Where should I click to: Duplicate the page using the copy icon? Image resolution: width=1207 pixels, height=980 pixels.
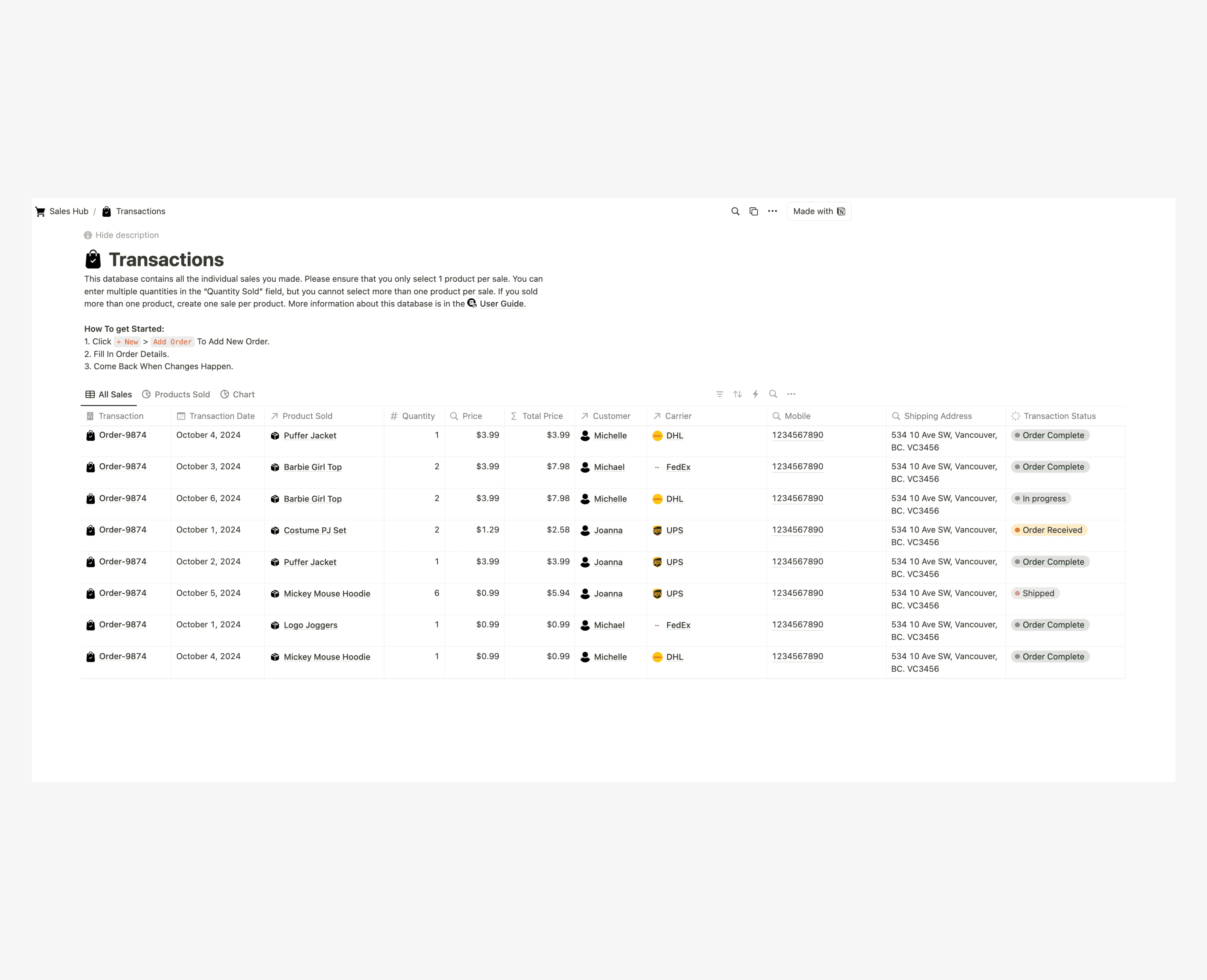pyautogui.click(x=754, y=211)
